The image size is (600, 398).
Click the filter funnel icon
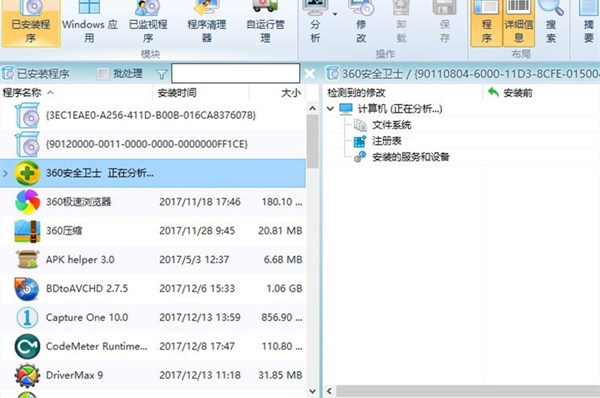[162, 74]
